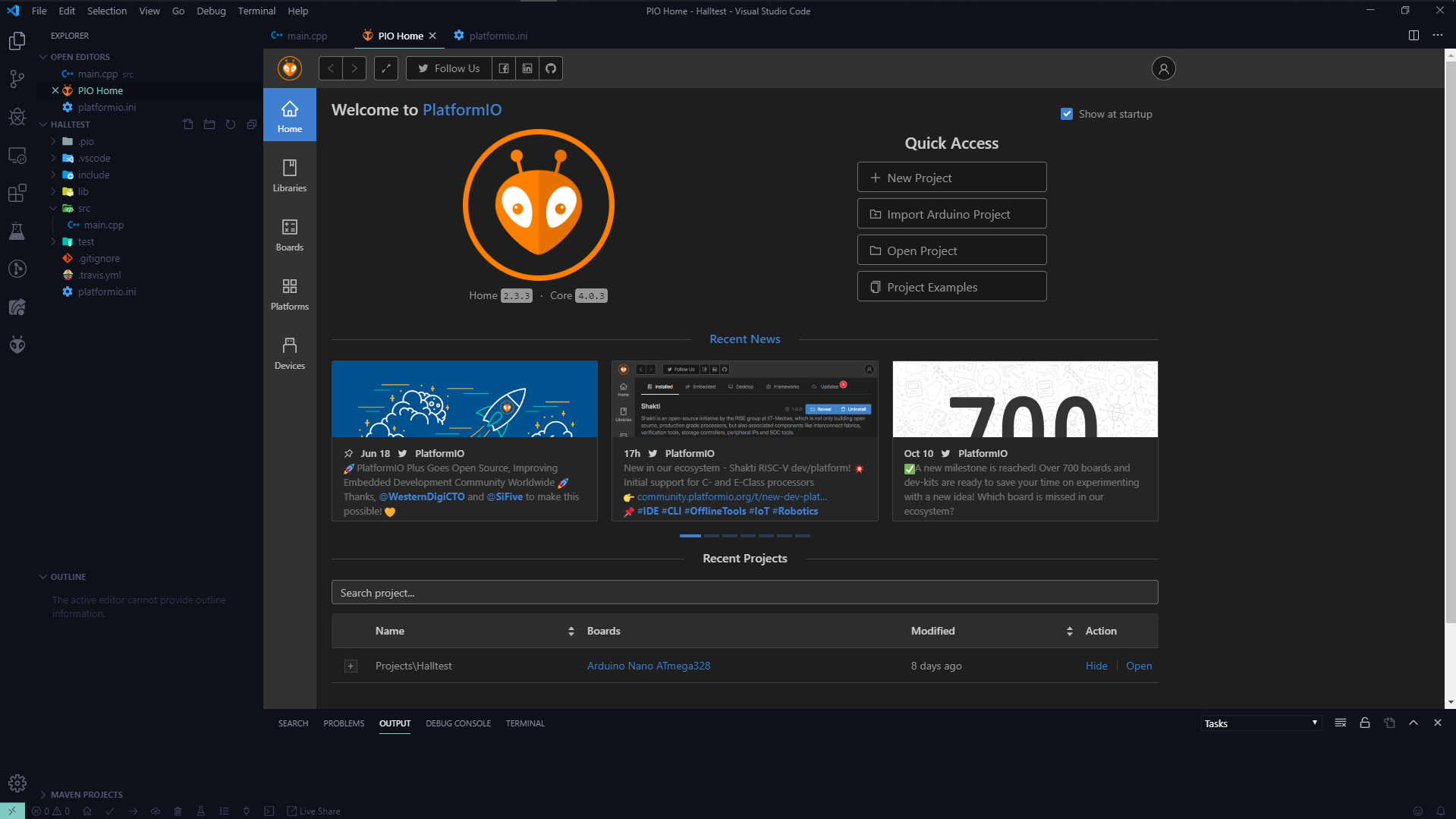
Task: Select the first news carousel indicator
Action: point(690,536)
